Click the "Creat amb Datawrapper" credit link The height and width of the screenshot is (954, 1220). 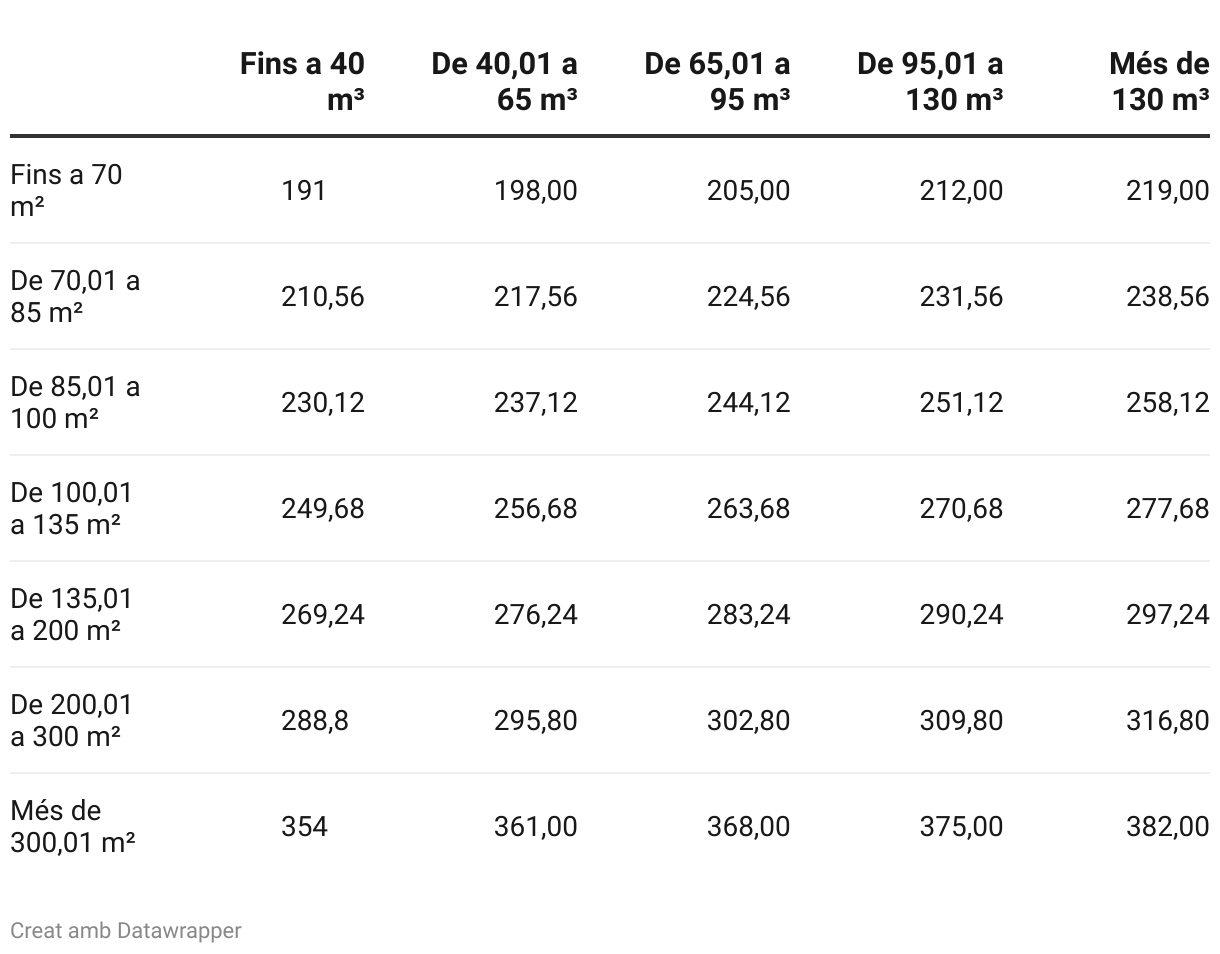(x=126, y=930)
